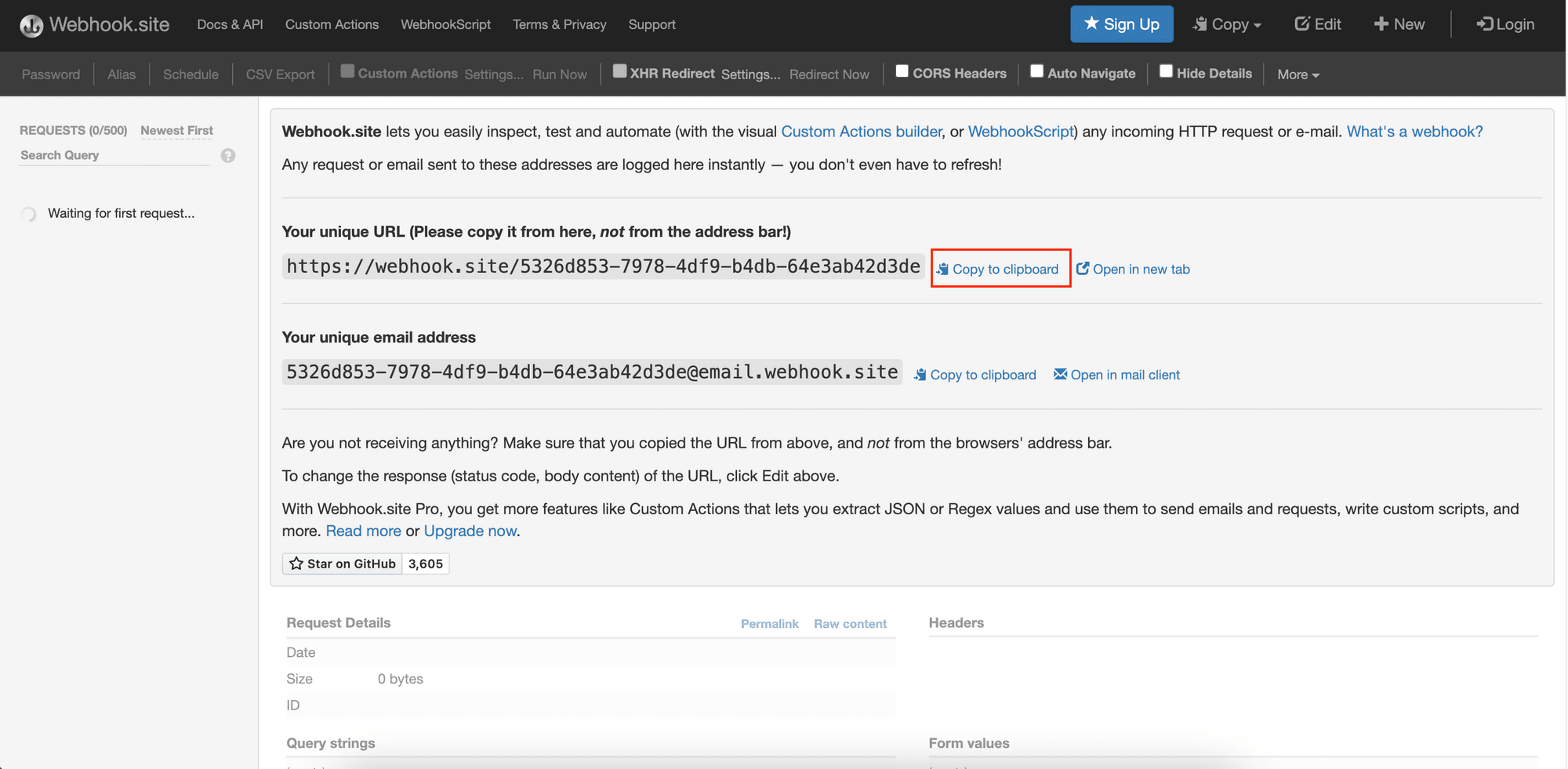The image size is (1568, 769).
Task: Click the Webhook.site logo icon
Action: pyautogui.click(x=31, y=25)
